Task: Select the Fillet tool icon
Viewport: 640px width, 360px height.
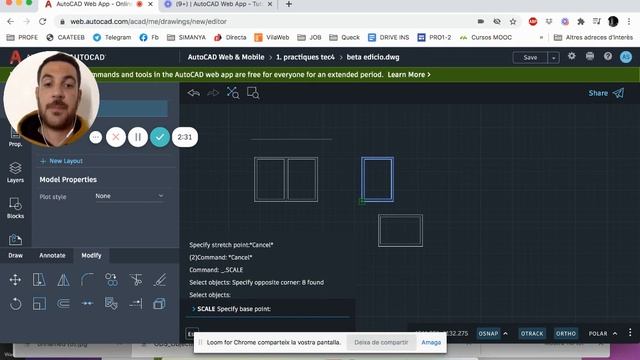Action: click(87, 280)
